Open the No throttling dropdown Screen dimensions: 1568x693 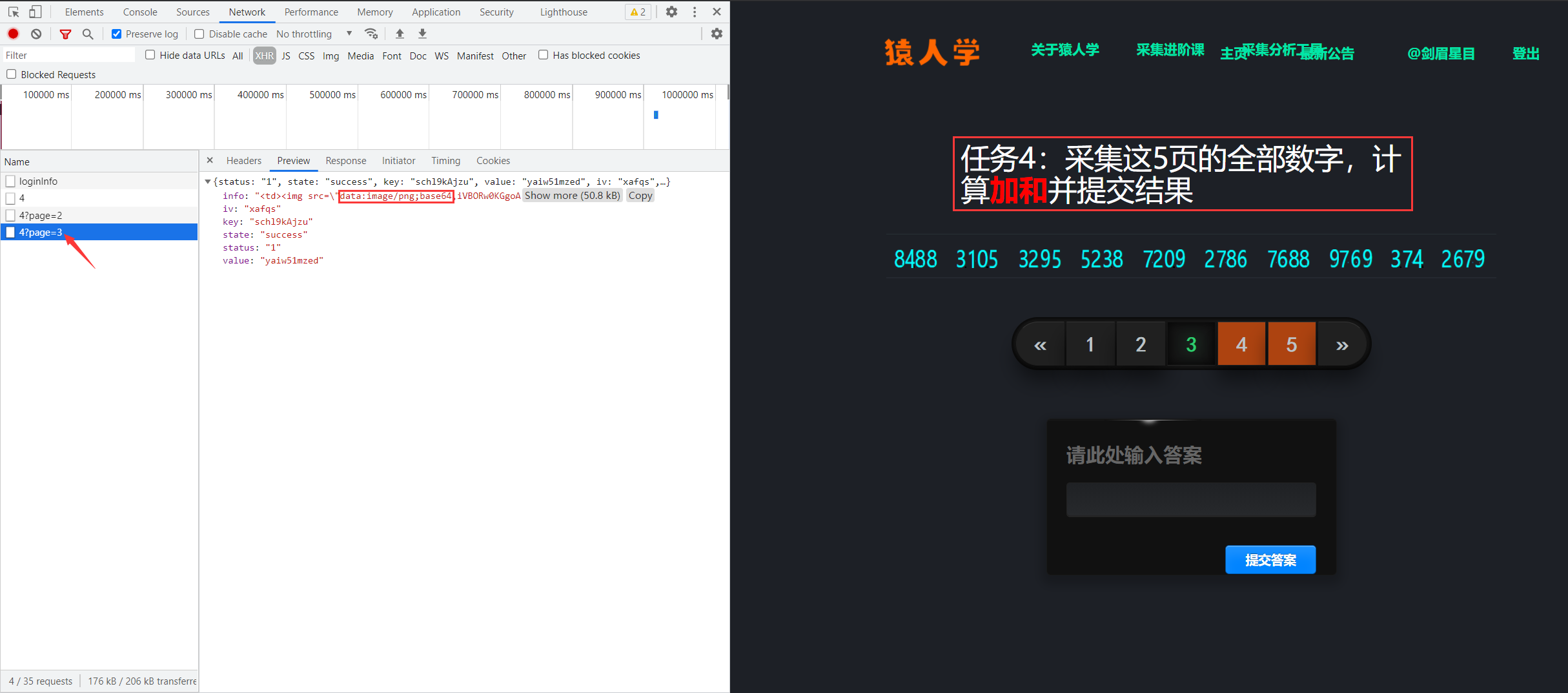click(x=314, y=34)
